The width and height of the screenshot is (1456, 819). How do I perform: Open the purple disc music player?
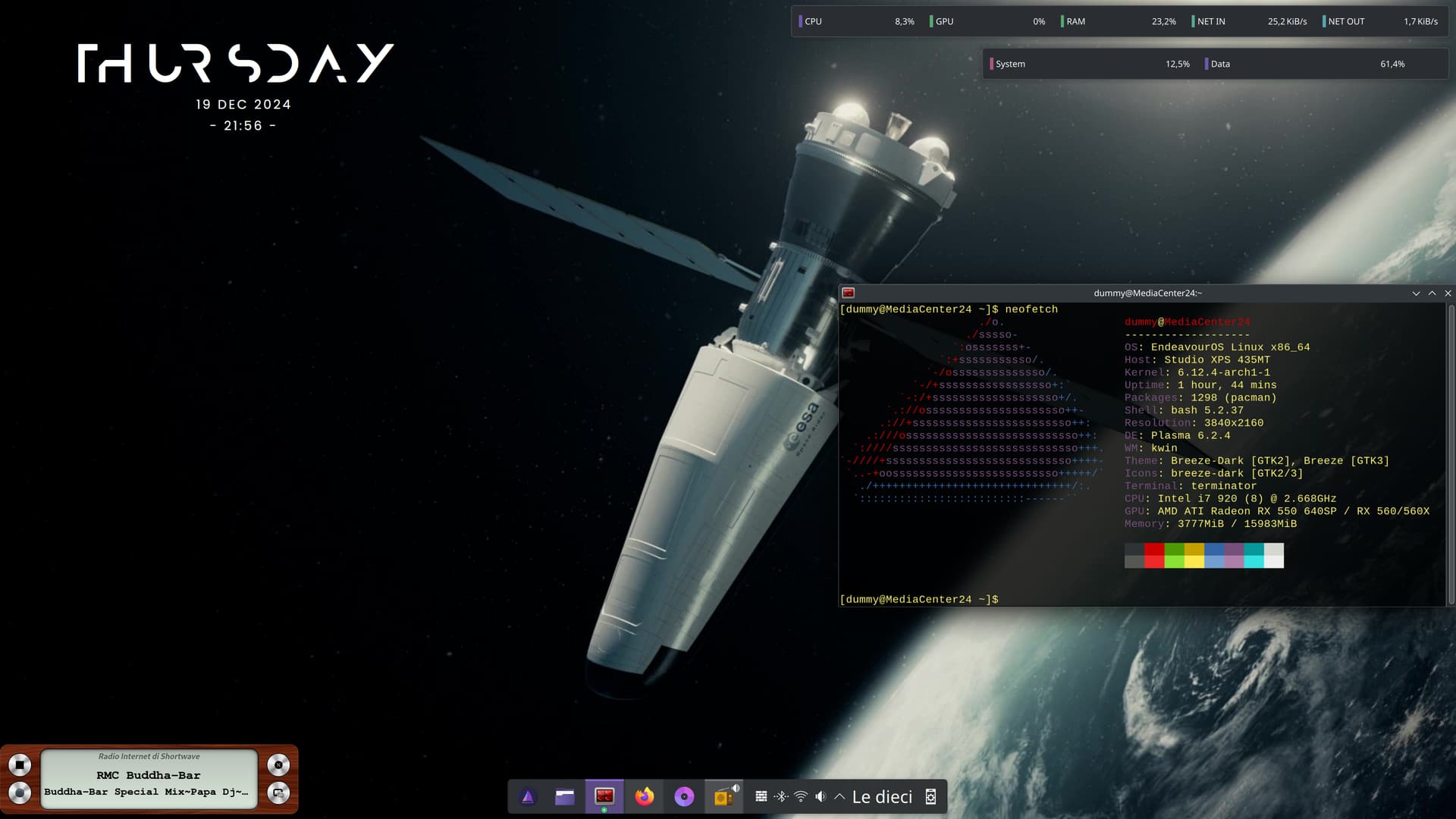[684, 797]
